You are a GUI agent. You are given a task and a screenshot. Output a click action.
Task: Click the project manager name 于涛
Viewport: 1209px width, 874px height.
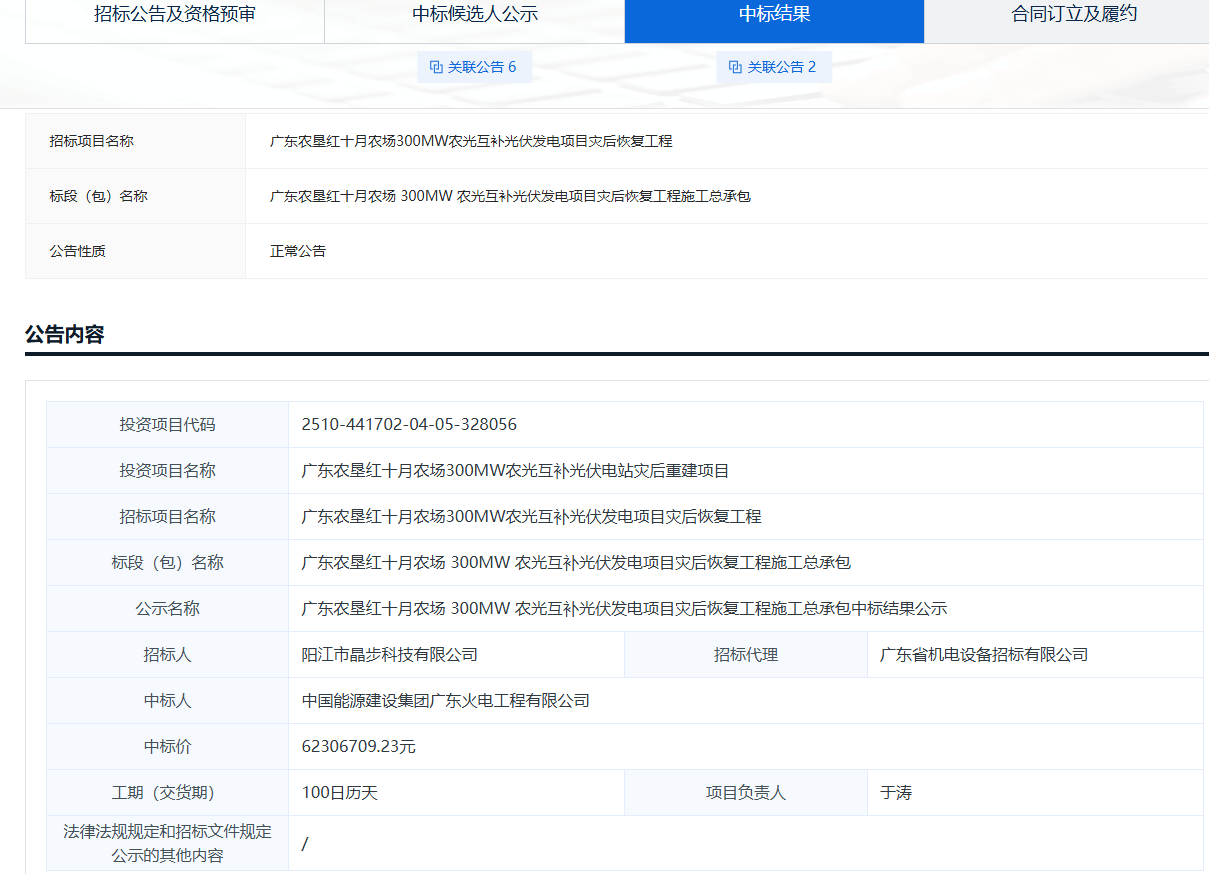point(896,793)
